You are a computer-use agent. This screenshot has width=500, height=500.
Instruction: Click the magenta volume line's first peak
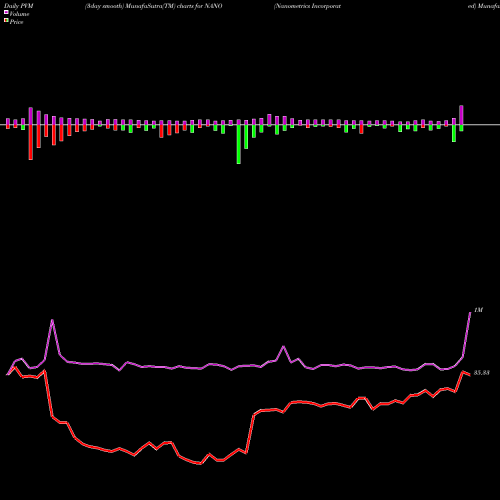tap(52, 320)
